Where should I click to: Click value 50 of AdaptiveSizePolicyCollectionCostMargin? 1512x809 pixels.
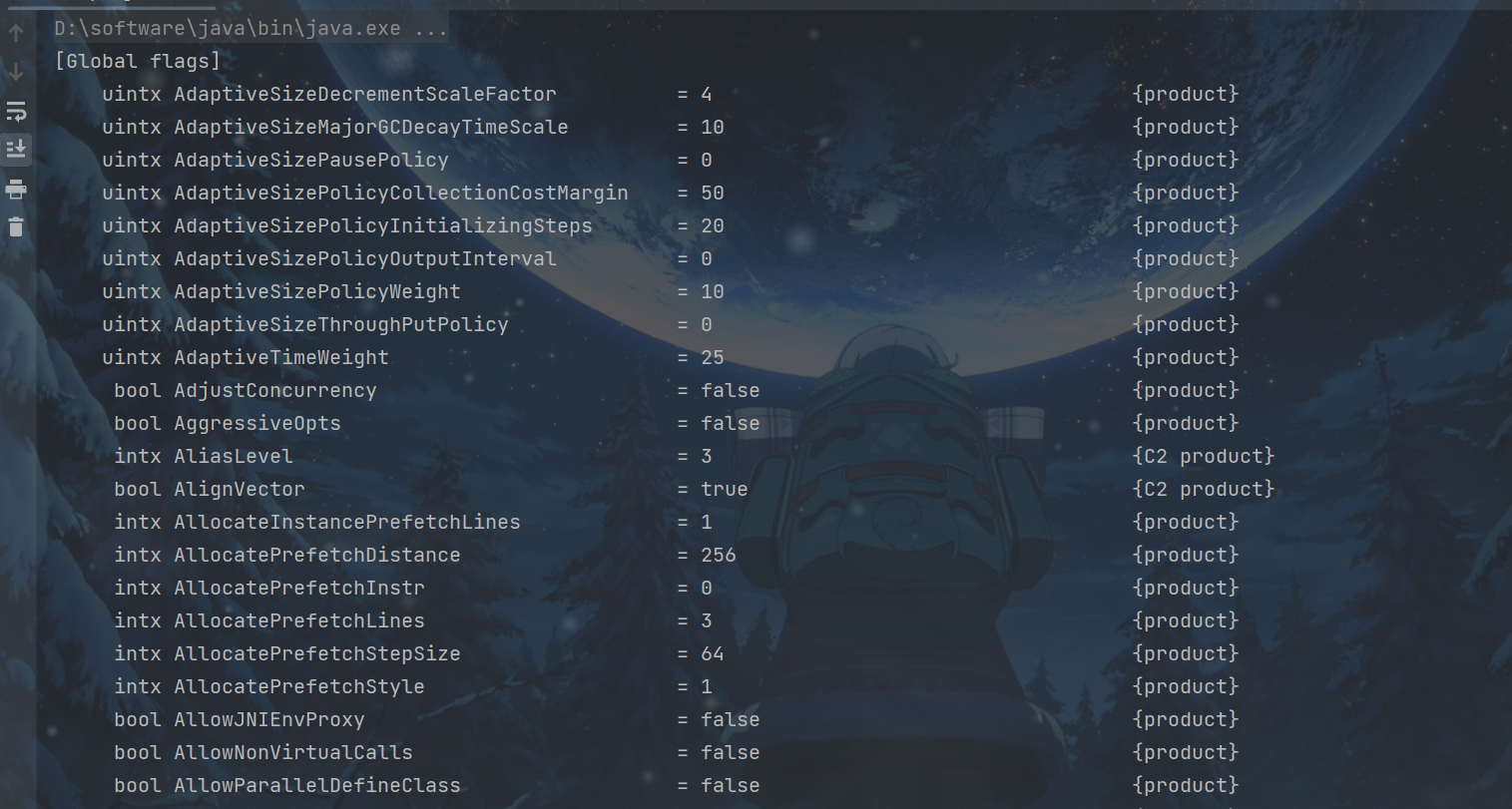(713, 193)
